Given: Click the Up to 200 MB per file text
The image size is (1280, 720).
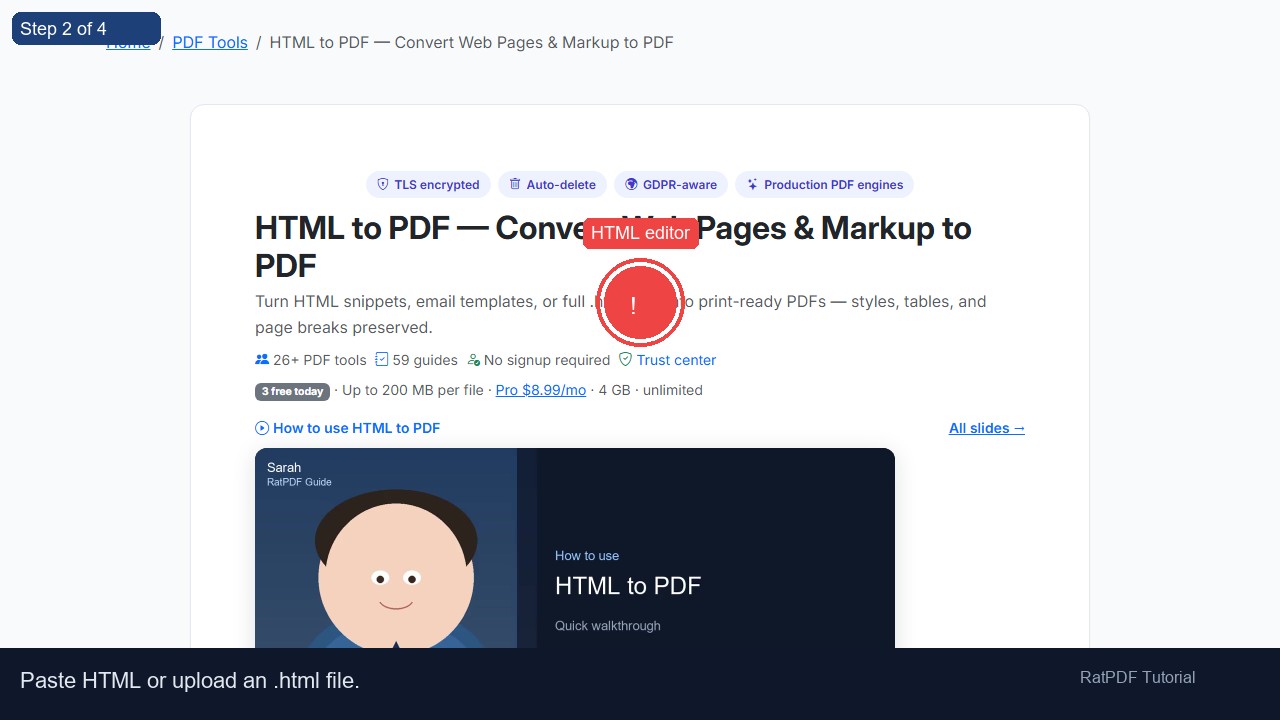Looking at the screenshot, I should point(413,390).
